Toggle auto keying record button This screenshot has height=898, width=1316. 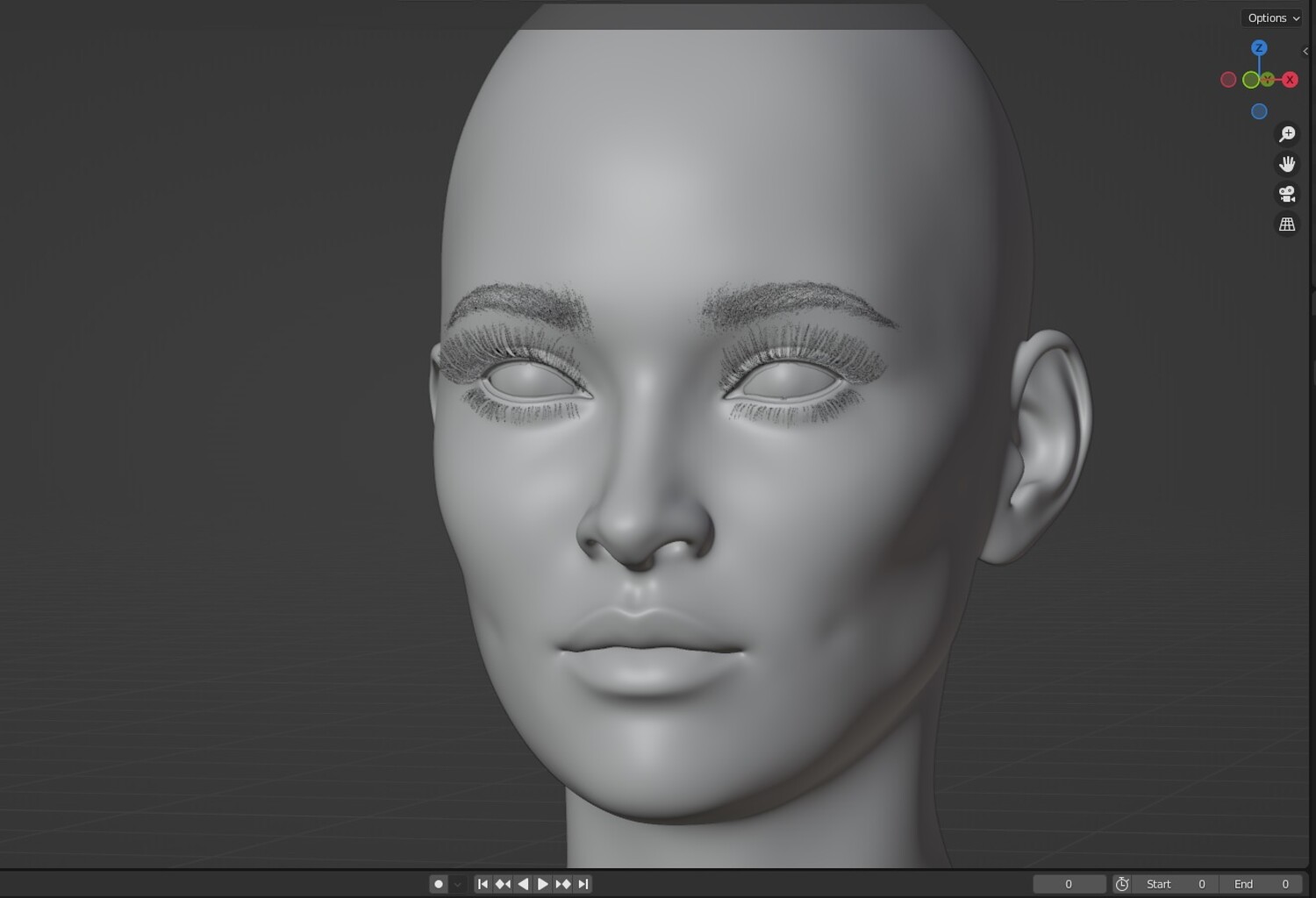[439, 884]
